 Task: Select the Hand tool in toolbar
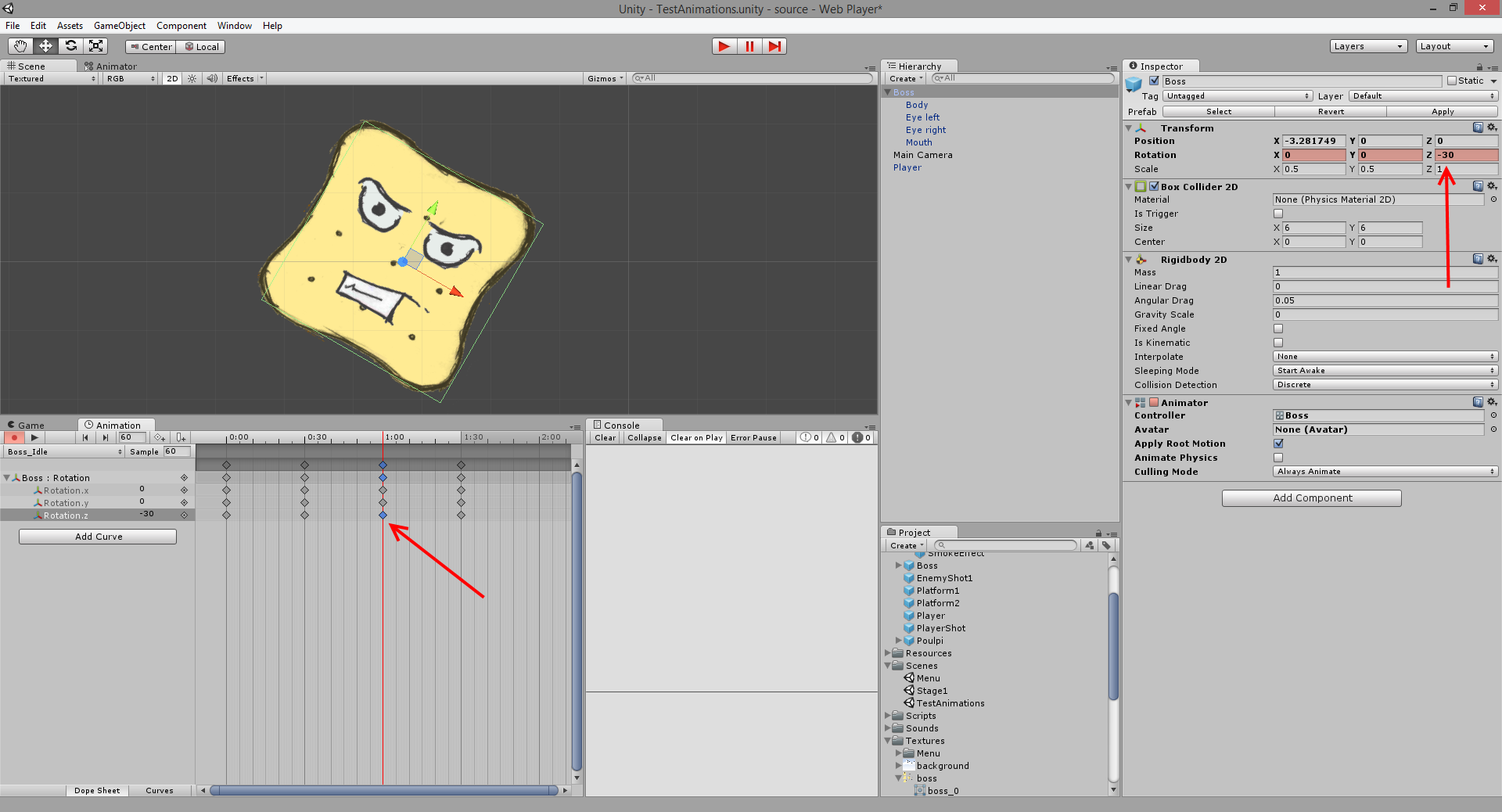coord(20,46)
